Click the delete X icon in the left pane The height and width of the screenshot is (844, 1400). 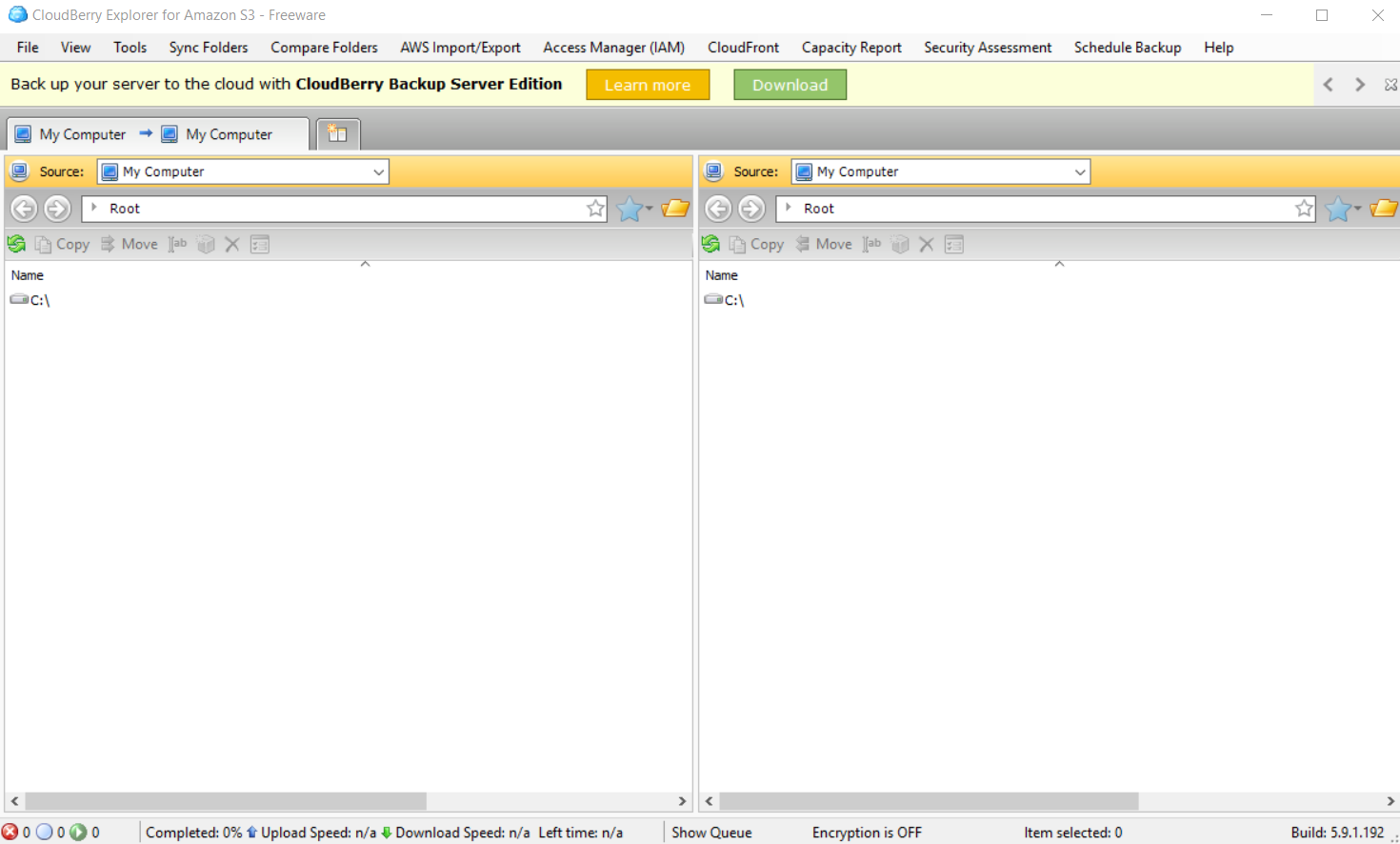(x=231, y=244)
